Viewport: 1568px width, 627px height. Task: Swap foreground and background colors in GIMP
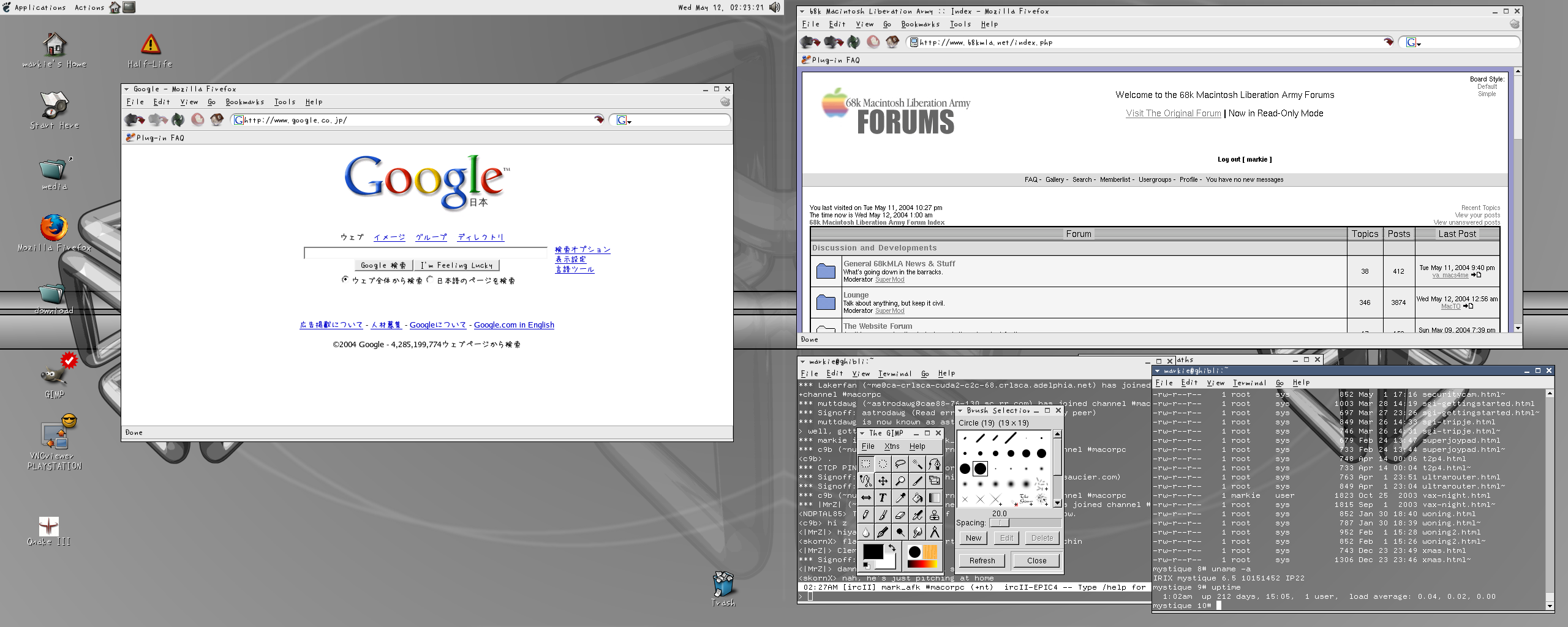[892, 547]
